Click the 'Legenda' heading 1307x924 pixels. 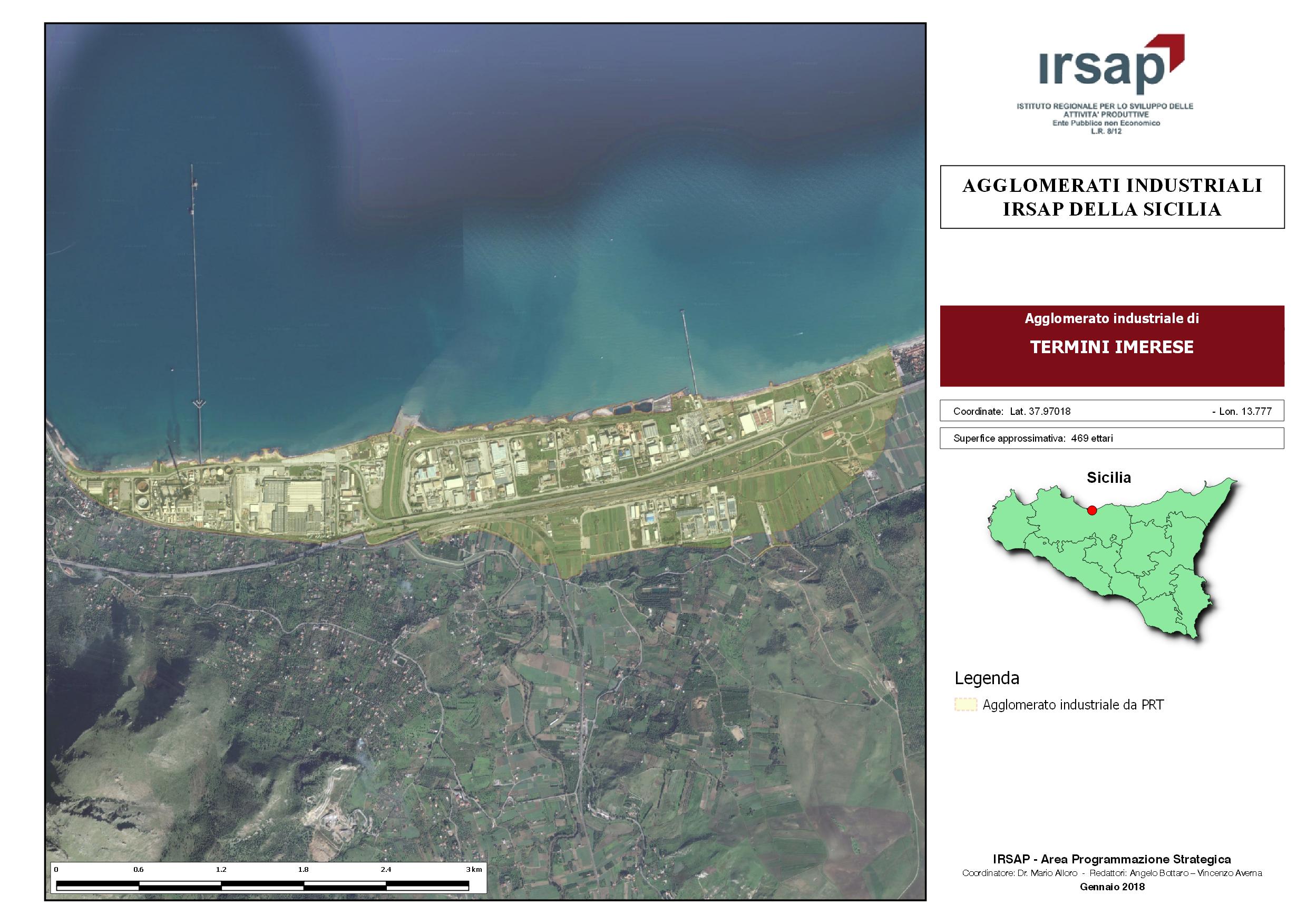click(x=987, y=678)
